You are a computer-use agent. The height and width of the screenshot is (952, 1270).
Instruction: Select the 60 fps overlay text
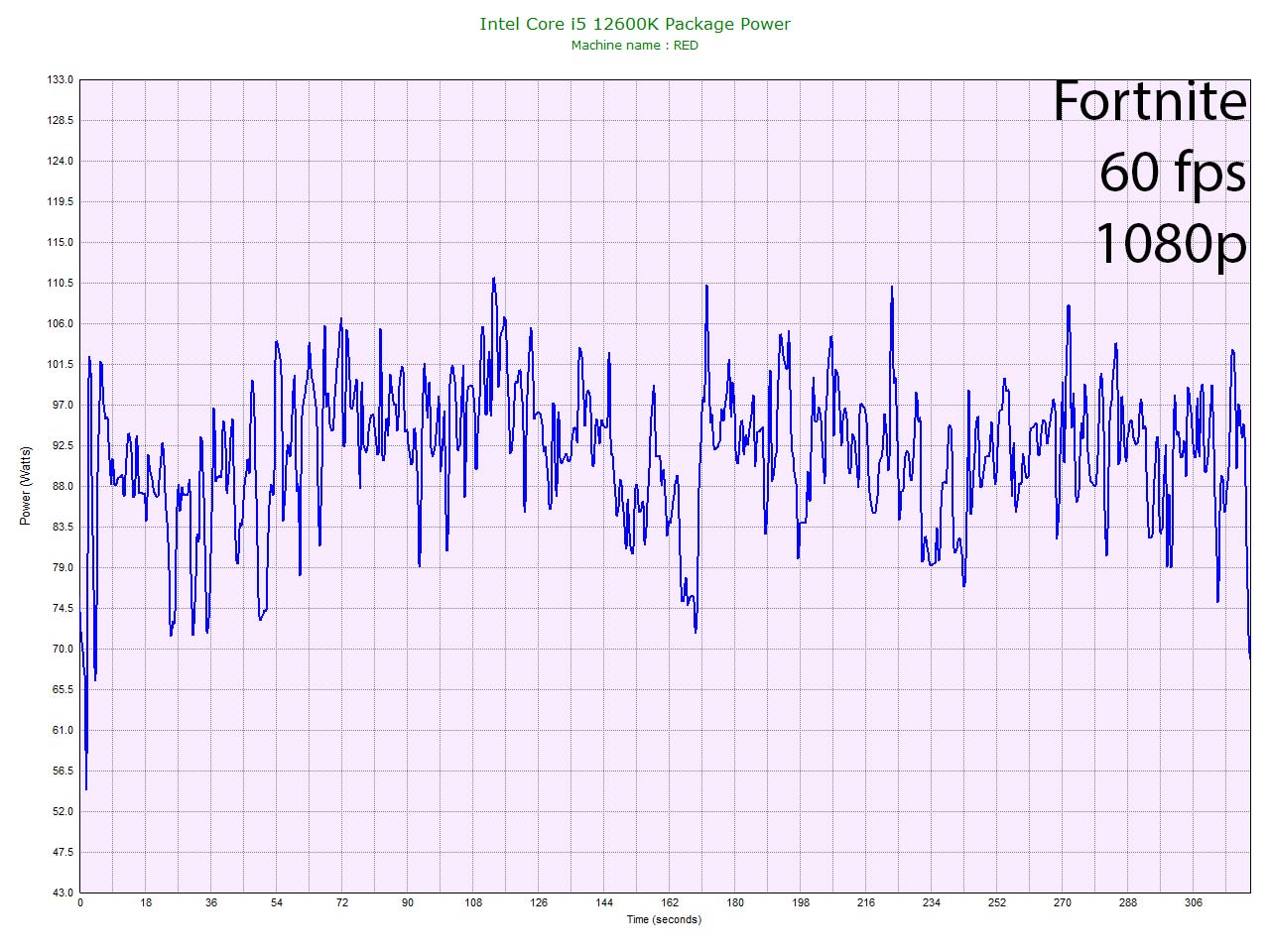[x=1172, y=173]
